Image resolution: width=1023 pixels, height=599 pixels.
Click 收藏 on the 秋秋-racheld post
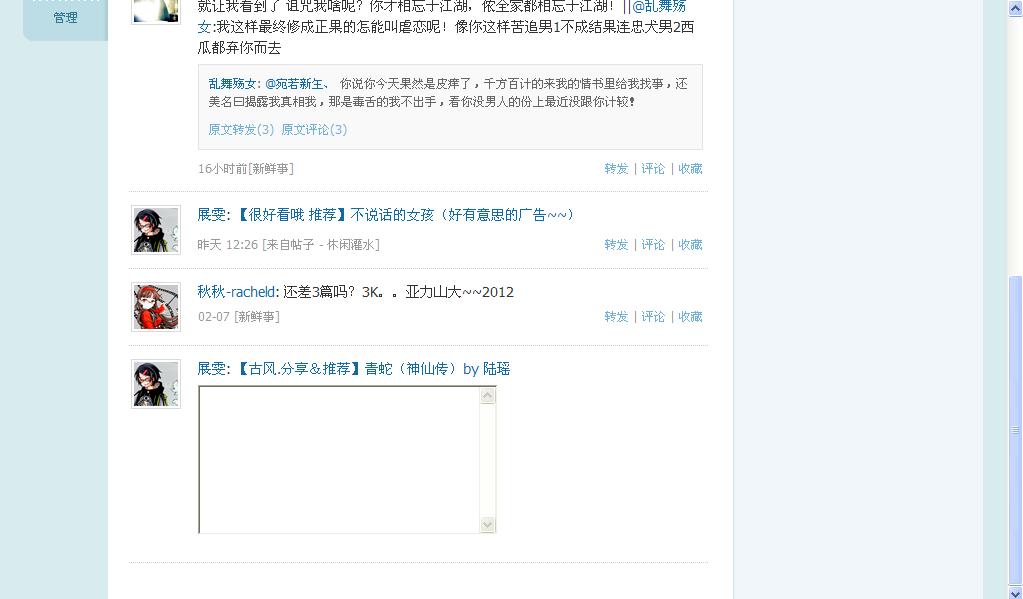[x=690, y=316]
